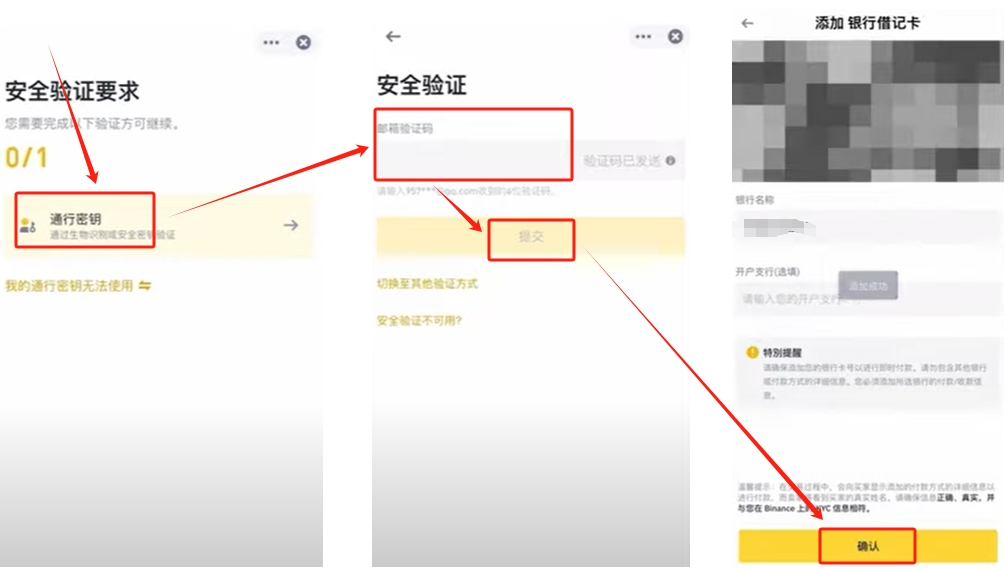Open the more options menu on the 安全验证要求 screen
The width and height of the screenshot is (1007, 570).
tap(271, 42)
